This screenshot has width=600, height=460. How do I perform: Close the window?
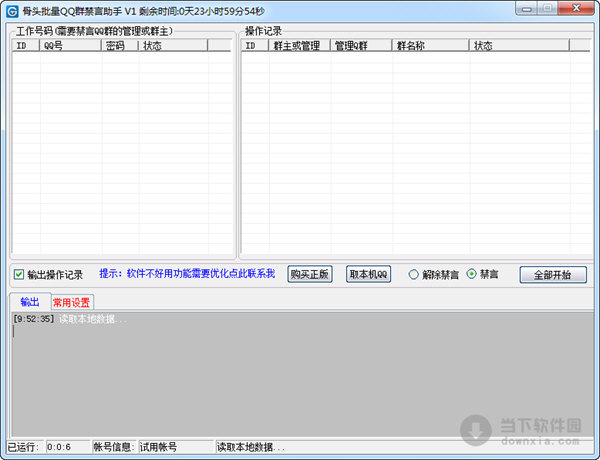(576, 8)
